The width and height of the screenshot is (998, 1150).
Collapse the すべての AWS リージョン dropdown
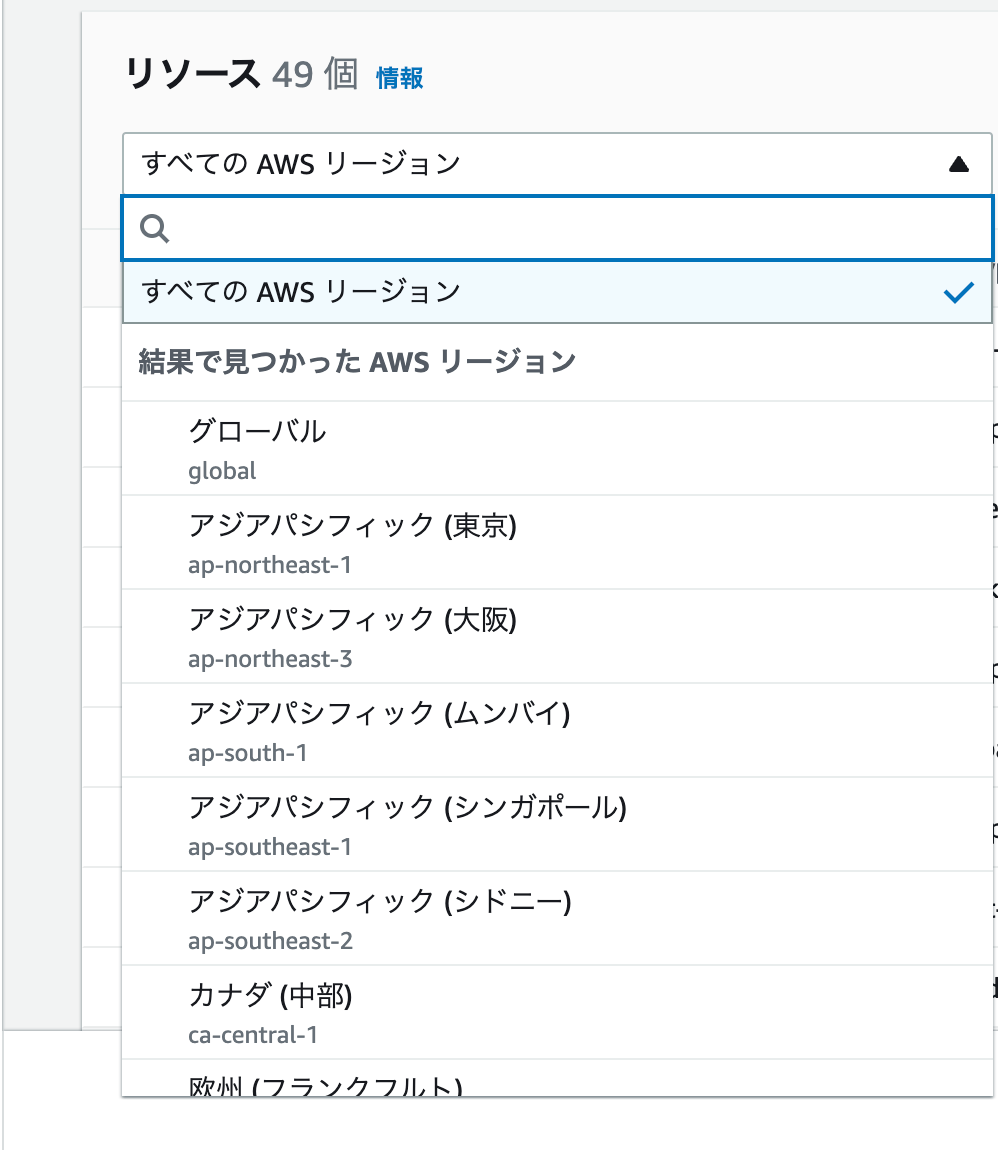(x=557, y=164)
